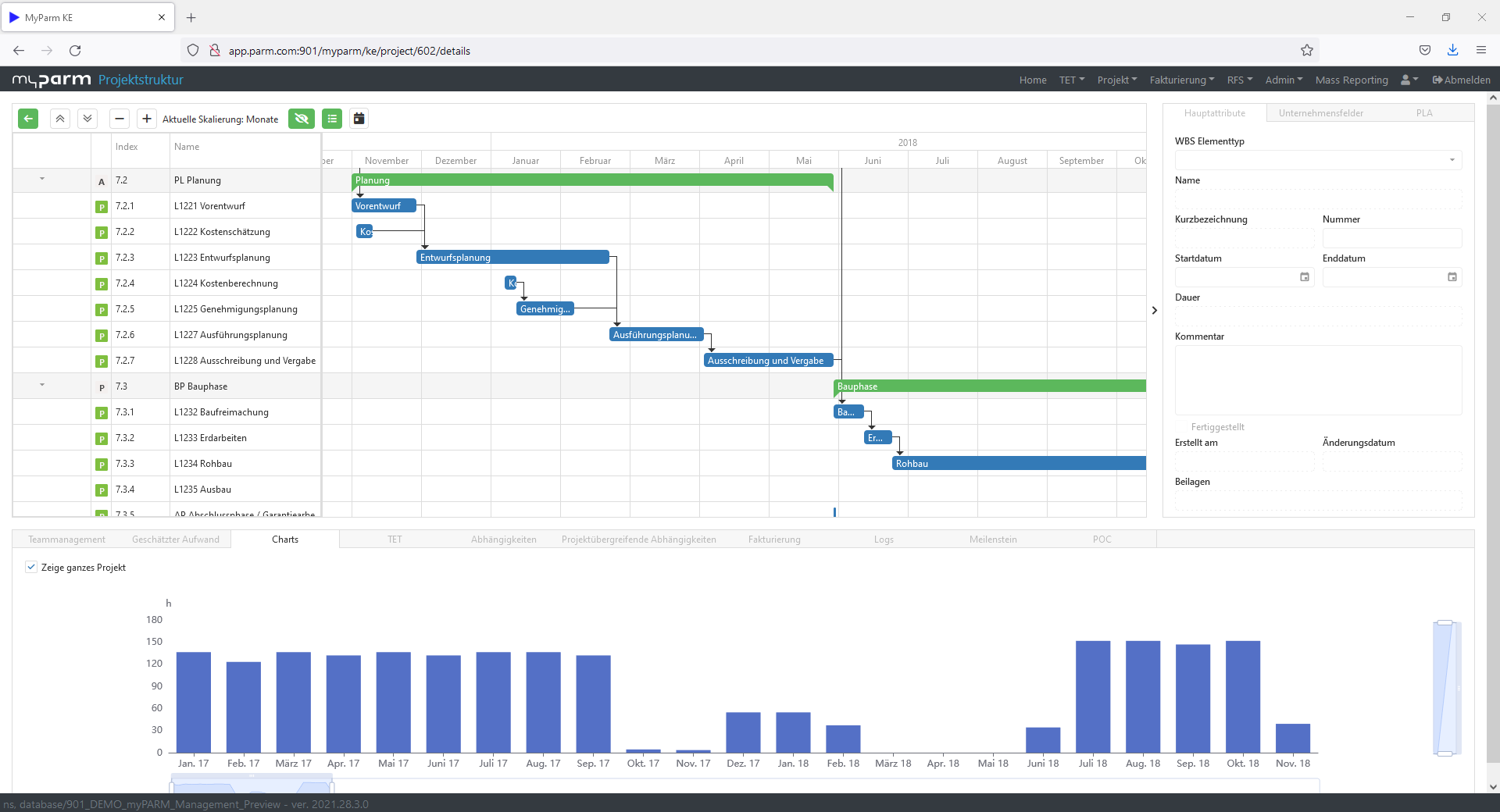1500x812 pixels.
Task: Expand all rows with double chevron down
Action: (x=87, y=119)
